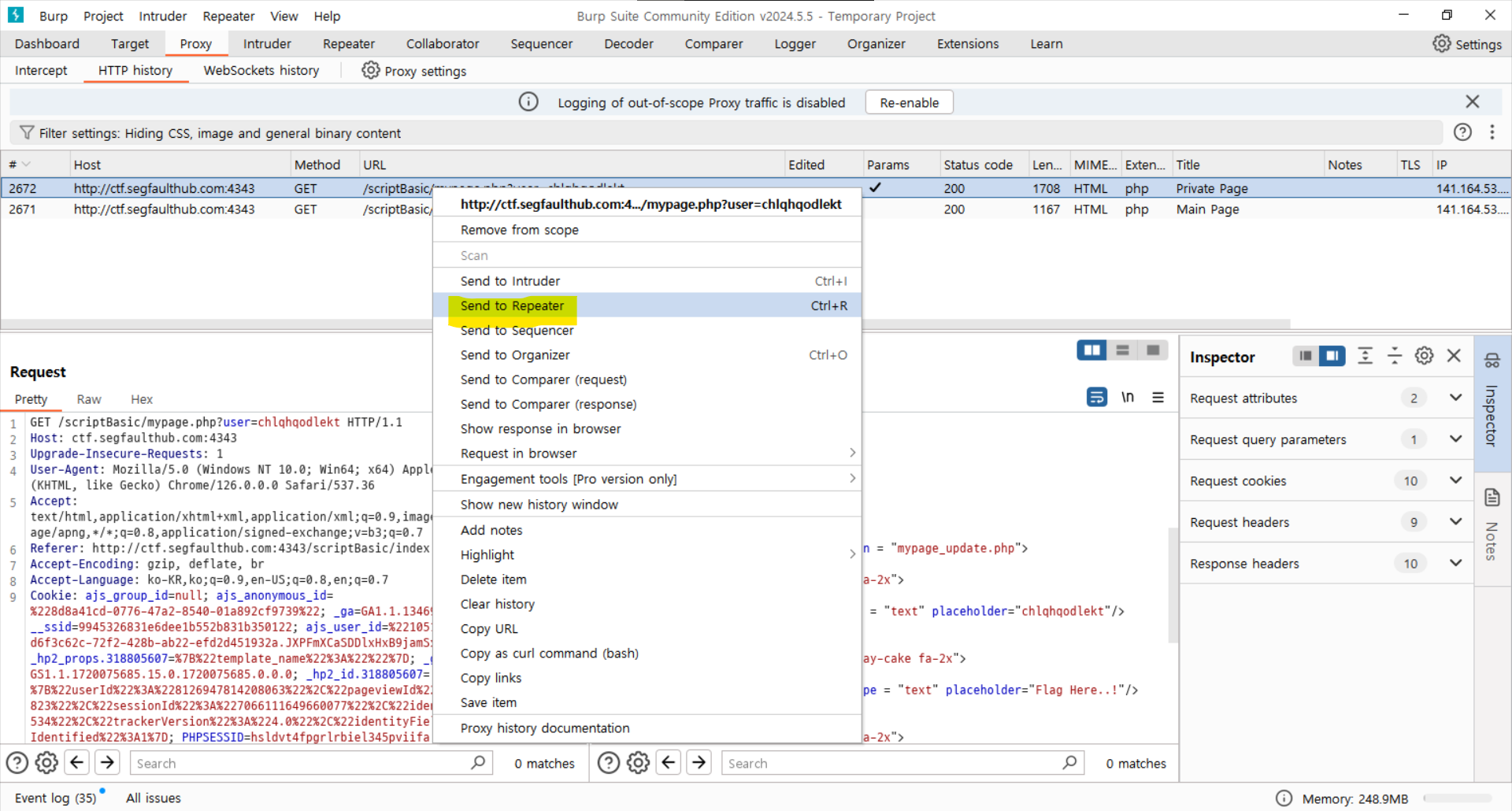Open request search help icon
Screen dimensions: 1512x811
click(17, 762)
